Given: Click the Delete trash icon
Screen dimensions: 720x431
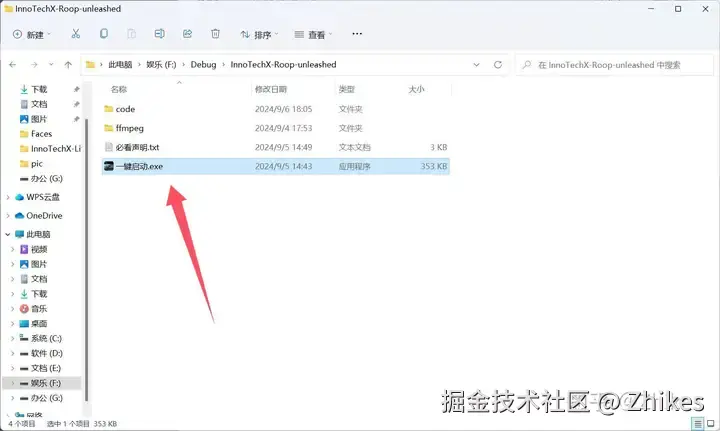Looking at the screenshot, I should coord(215,34).
